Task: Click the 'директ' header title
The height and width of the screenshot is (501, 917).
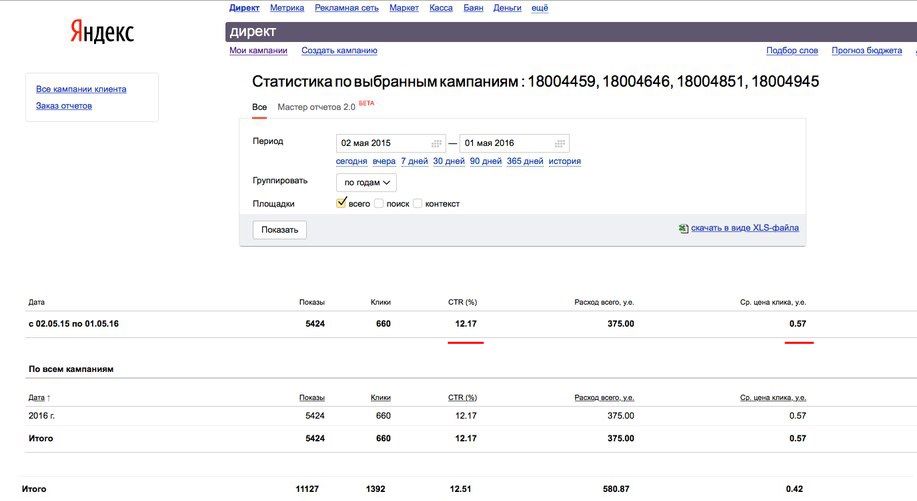Action: (253, 32)
